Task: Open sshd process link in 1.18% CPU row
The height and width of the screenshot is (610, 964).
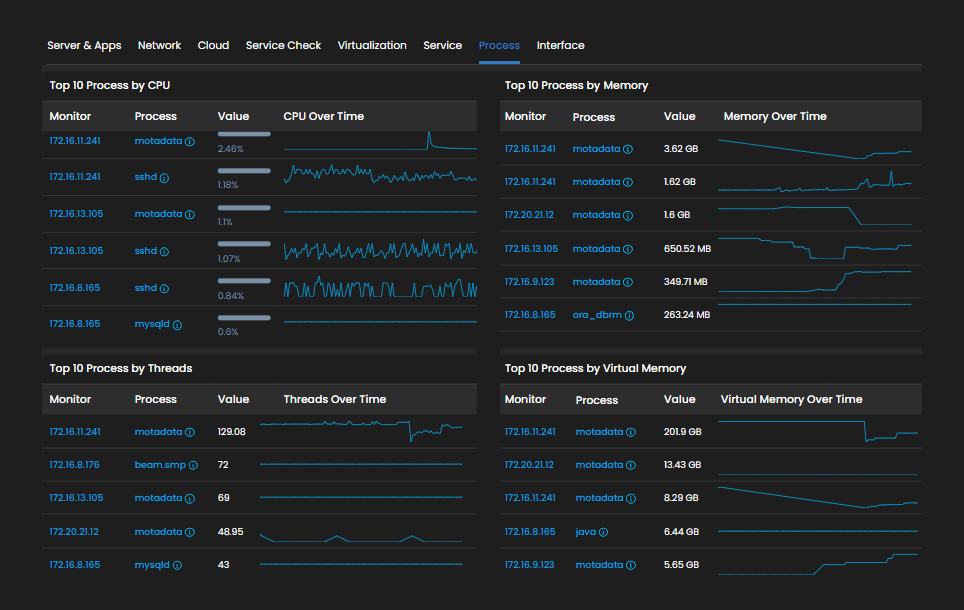Action: pyautogui.click(x=146, y=177)
